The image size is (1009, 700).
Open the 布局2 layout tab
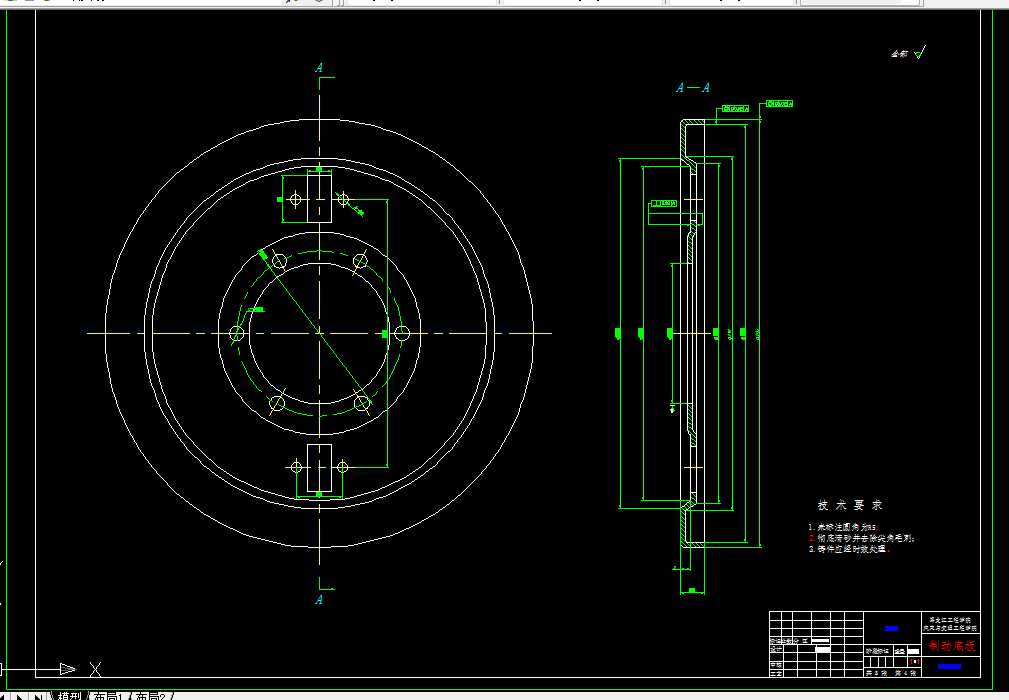point(151,696)
